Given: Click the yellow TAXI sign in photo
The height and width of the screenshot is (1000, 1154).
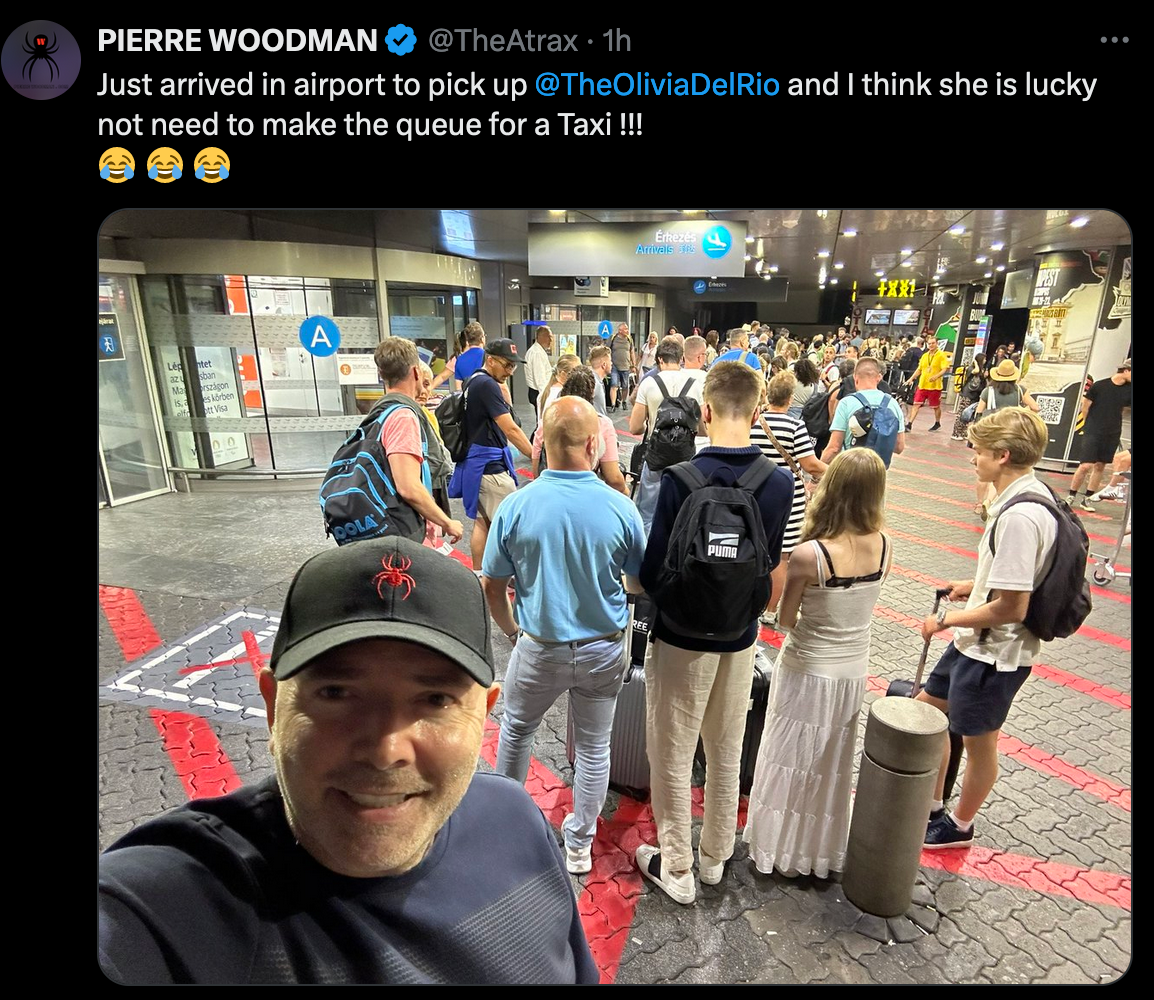Looking at the screenshot, I should (x=896, y=288).
